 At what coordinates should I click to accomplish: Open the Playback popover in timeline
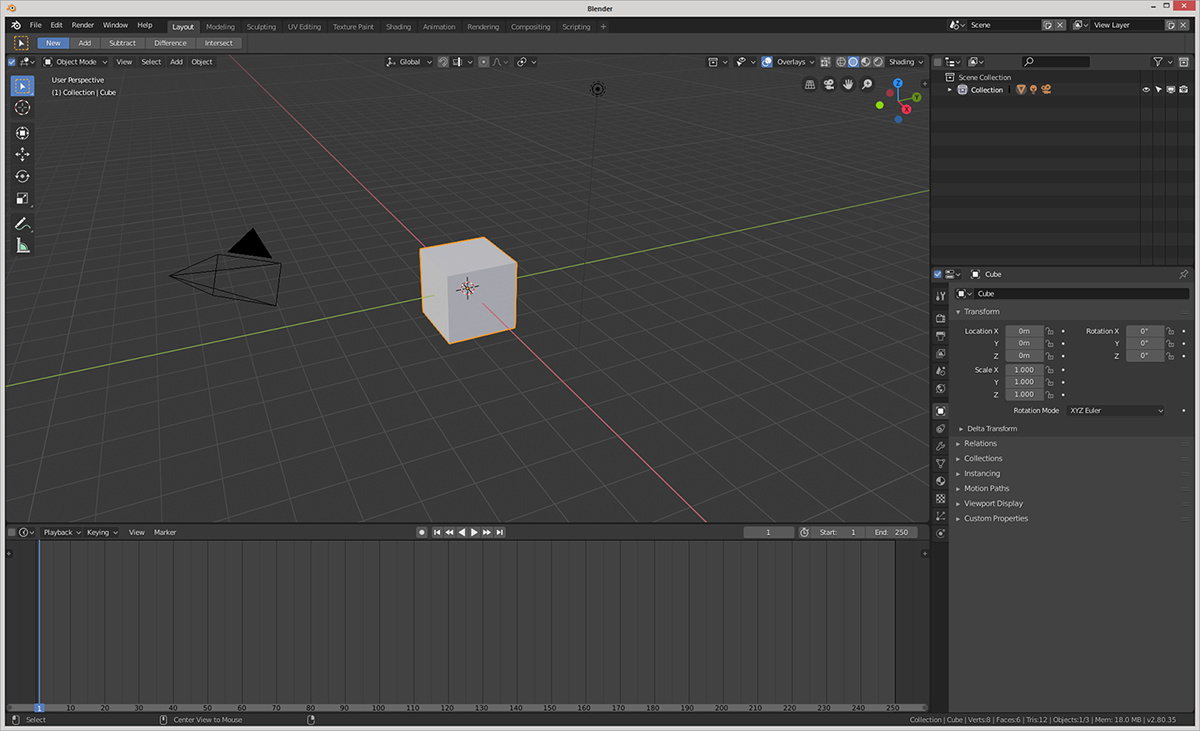[x=61, y=532]
